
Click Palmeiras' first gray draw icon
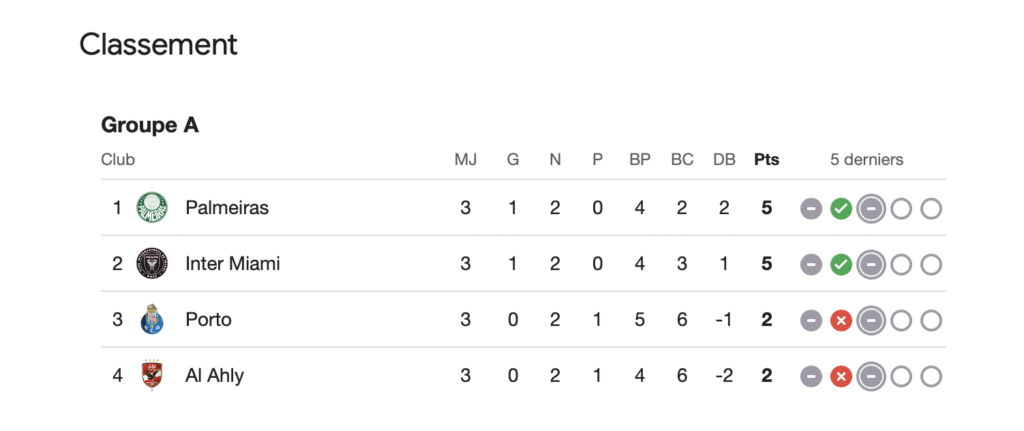tap(811, 209)
